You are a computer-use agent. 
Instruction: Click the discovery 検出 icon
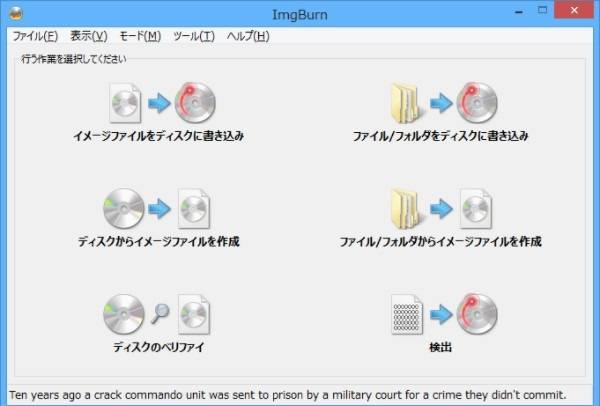(444, 314)
